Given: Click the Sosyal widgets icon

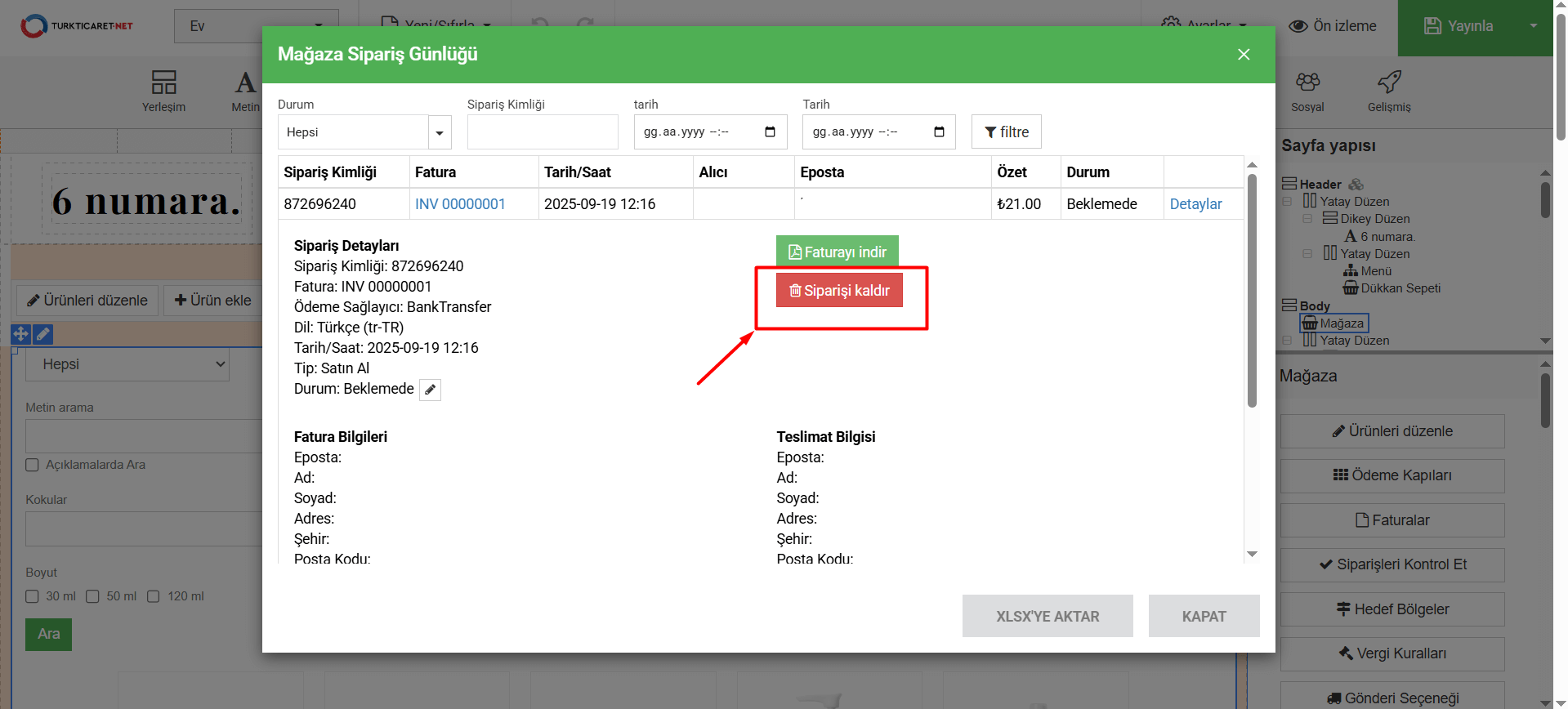Looking at the screenshot, I should click(1307, 82).
